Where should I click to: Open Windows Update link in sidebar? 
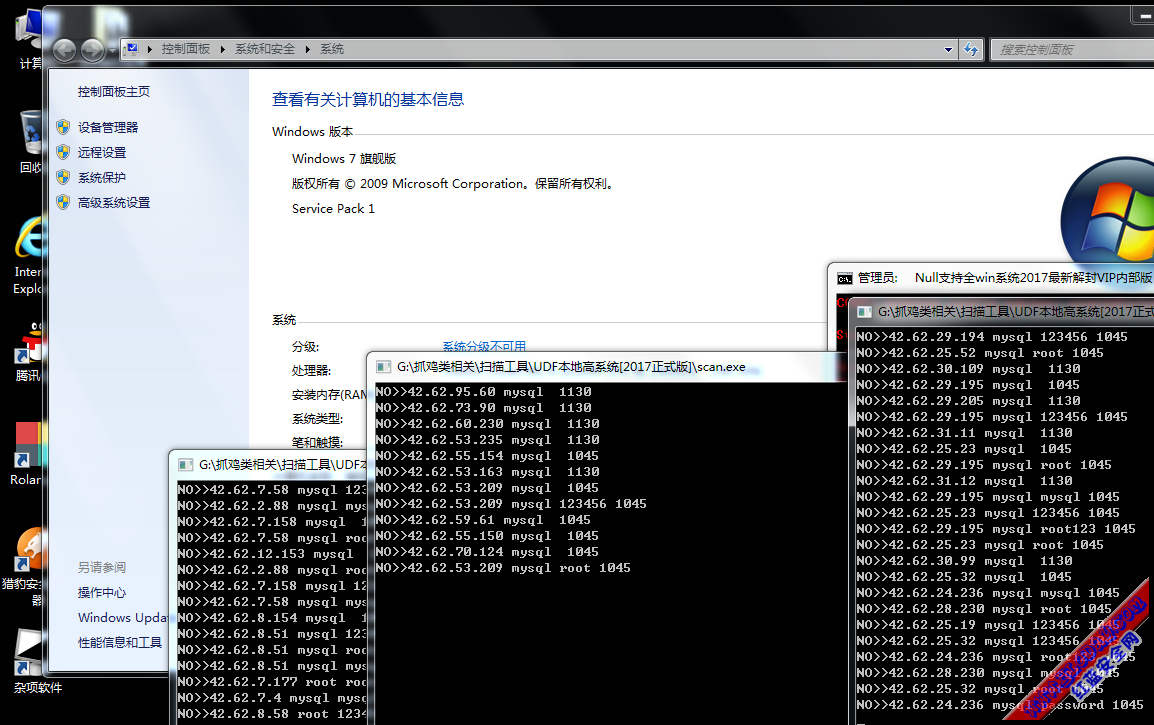point(122,618)
